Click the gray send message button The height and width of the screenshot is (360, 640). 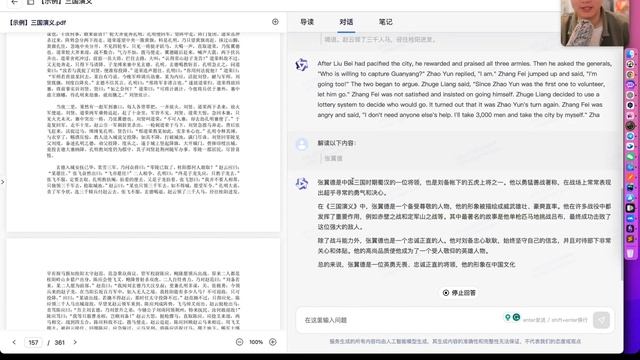click(601, 320)
